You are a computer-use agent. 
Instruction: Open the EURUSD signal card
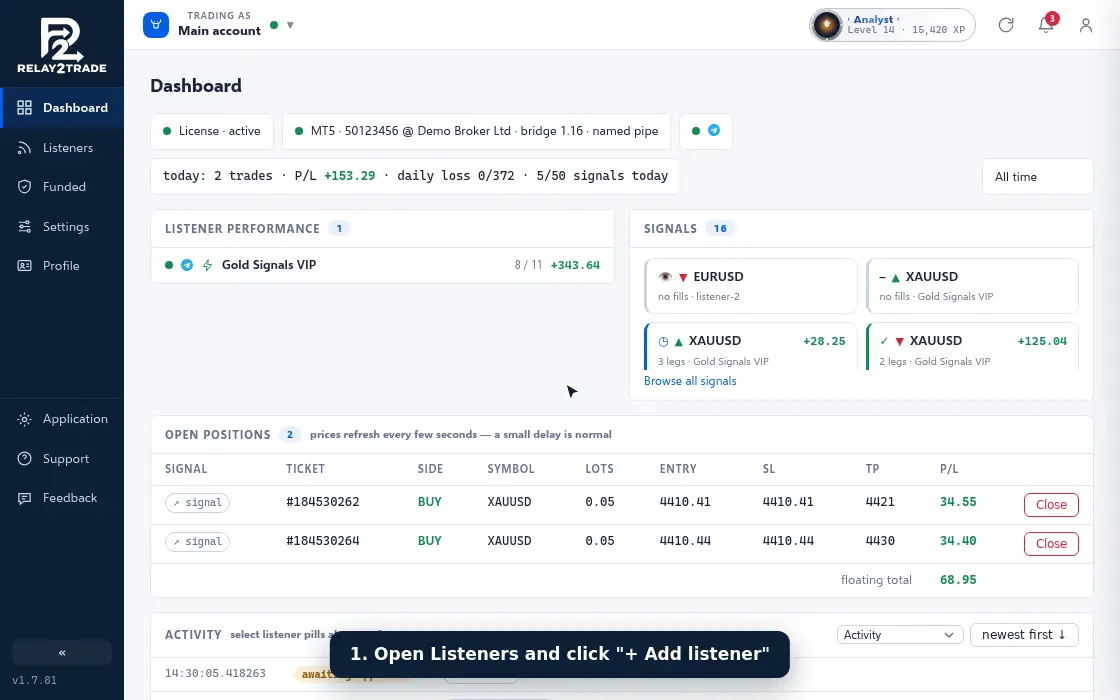(751, 286)
